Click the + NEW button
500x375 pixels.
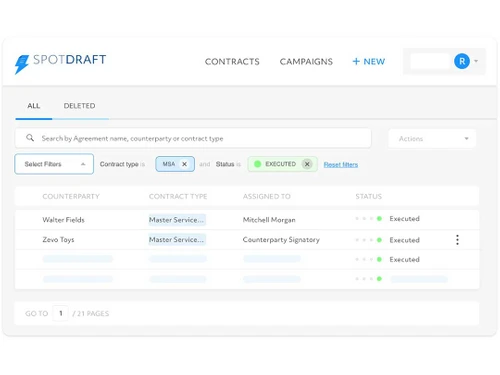369,62
